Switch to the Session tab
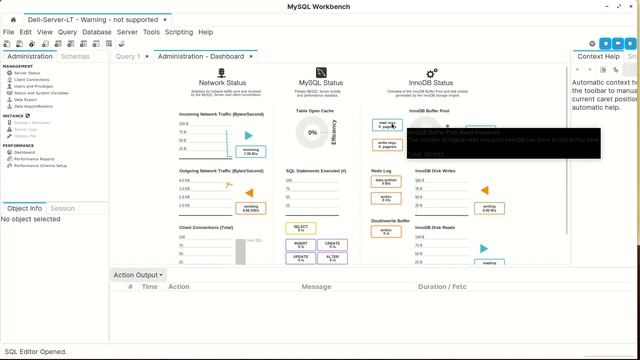The width and height of the screenshot is (640, 360). tap(62, 208)
